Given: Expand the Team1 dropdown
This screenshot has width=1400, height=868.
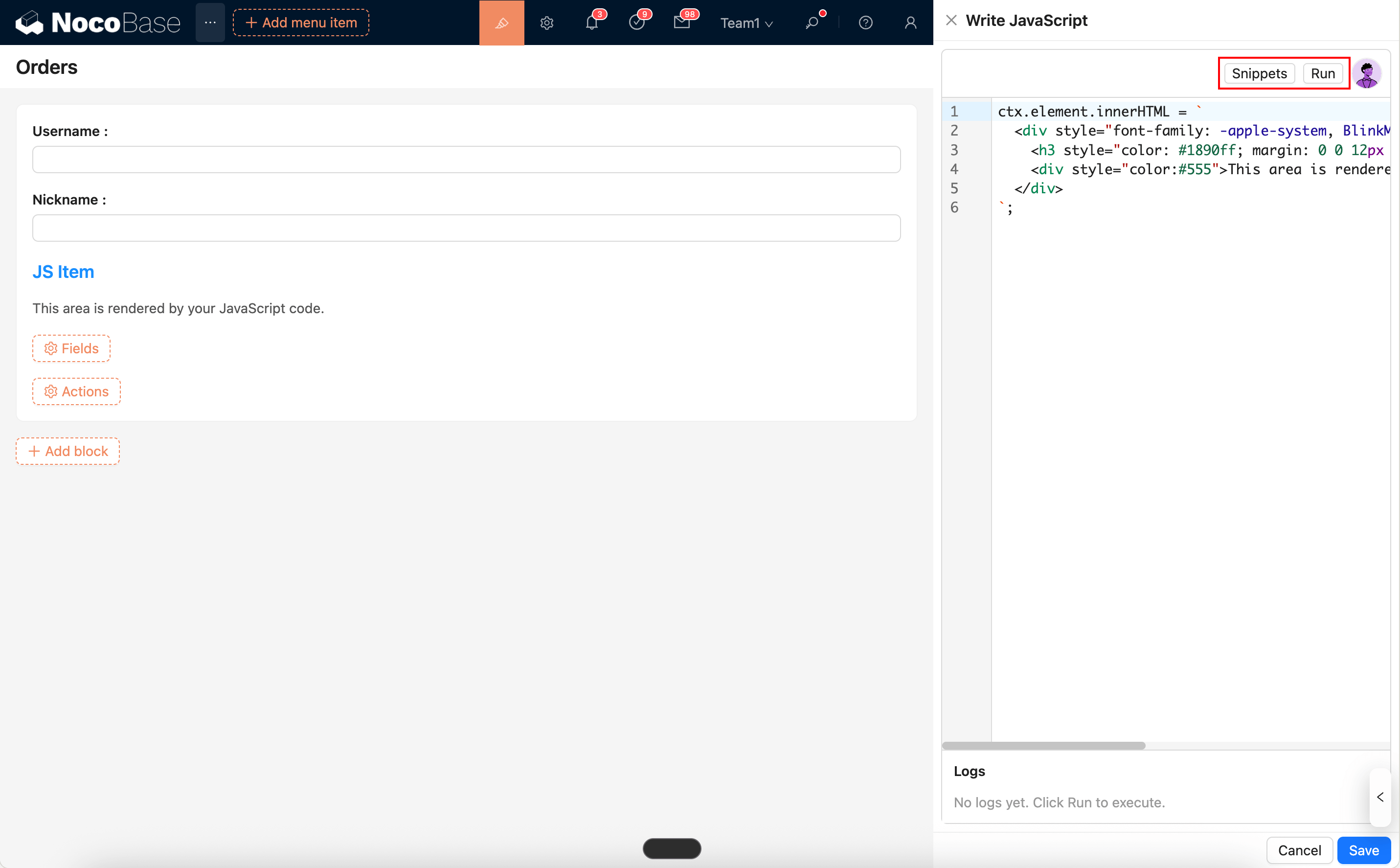Looking at the screenshot, I should [x=746, y=23].
